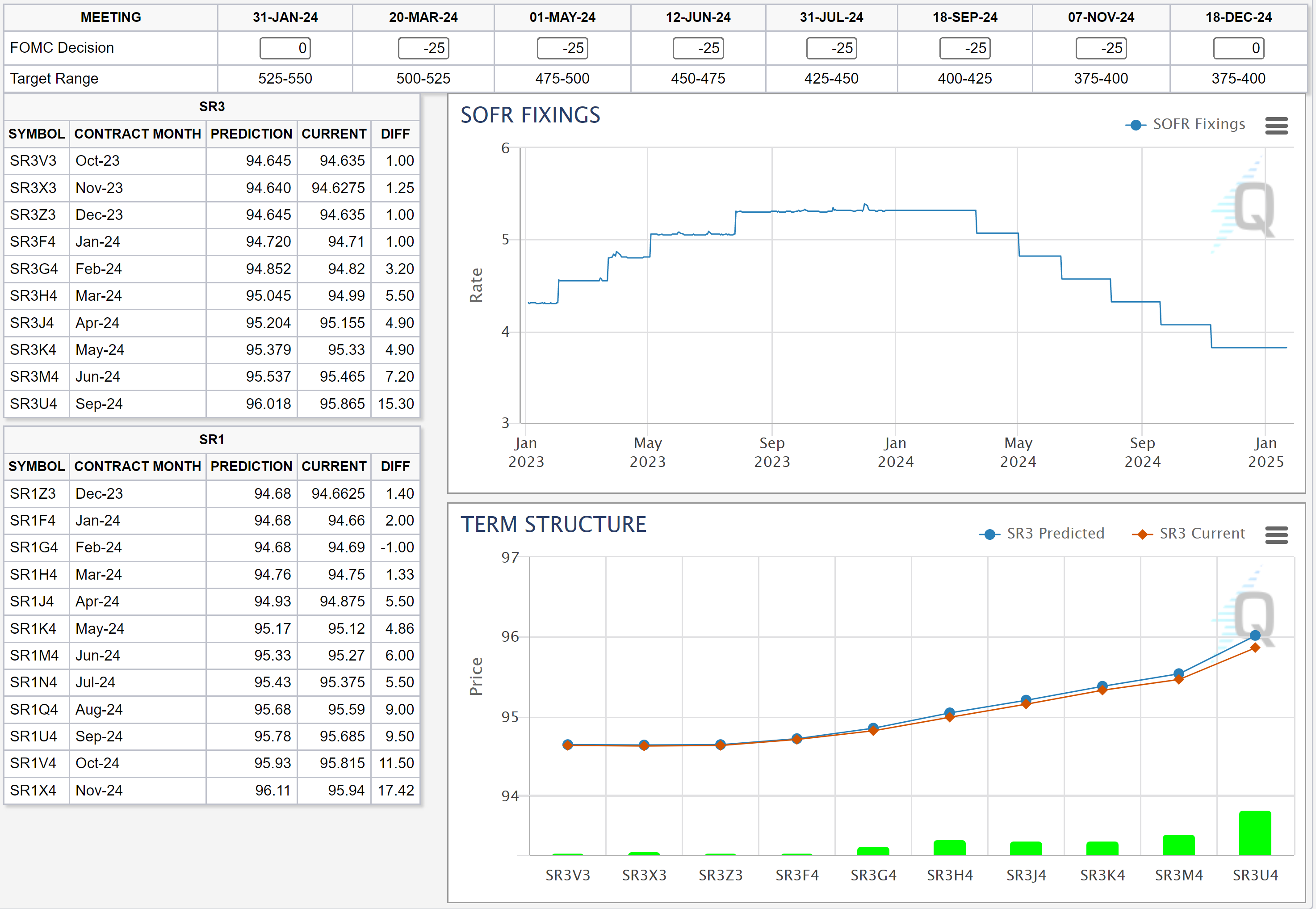Click the 31-JAN-24 FOMC decision field

(x=285, y=48)
